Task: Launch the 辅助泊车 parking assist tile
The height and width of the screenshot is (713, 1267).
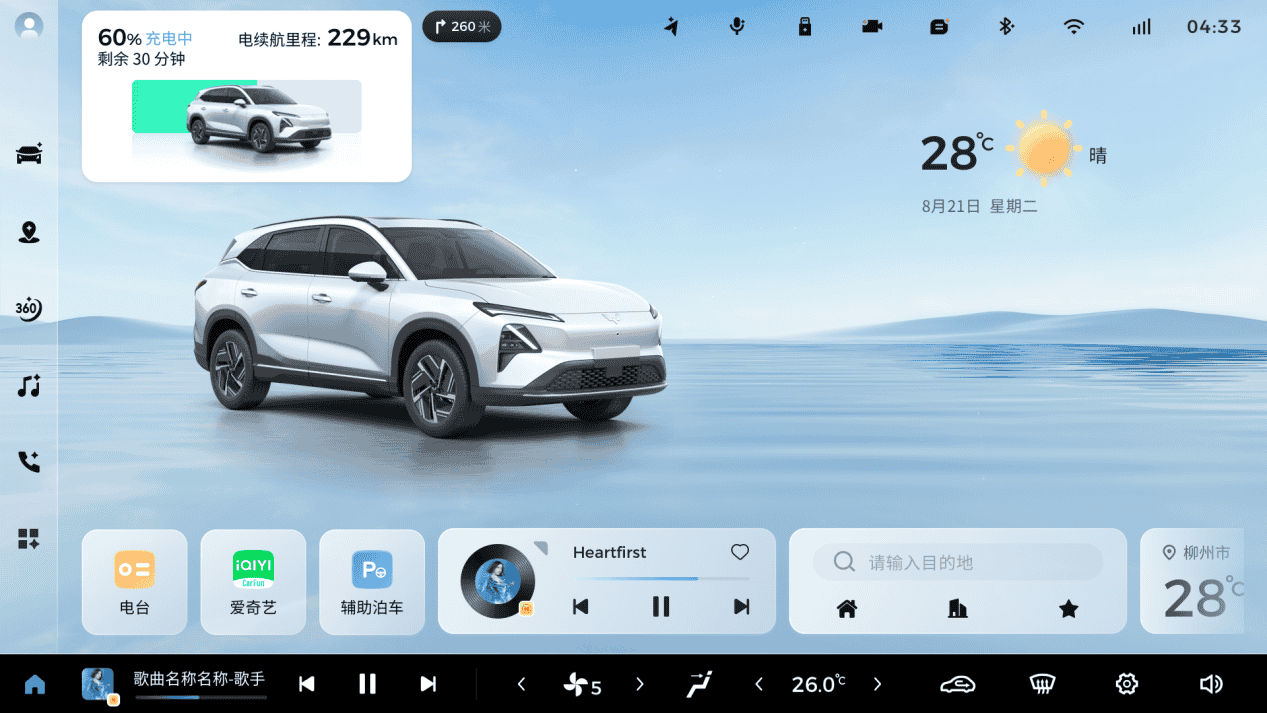Action: pyautogui.click(x=372, y=582)
